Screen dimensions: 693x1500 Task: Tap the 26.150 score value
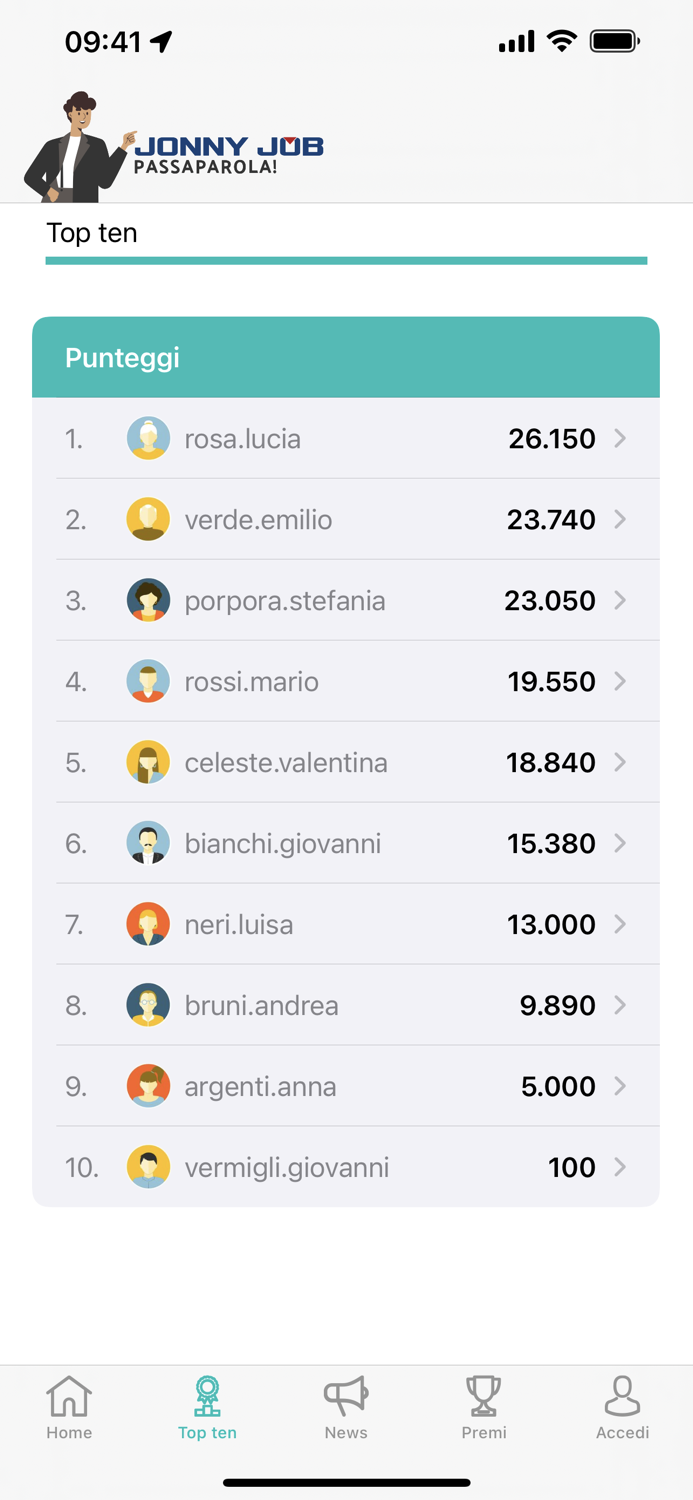(552, 438)
